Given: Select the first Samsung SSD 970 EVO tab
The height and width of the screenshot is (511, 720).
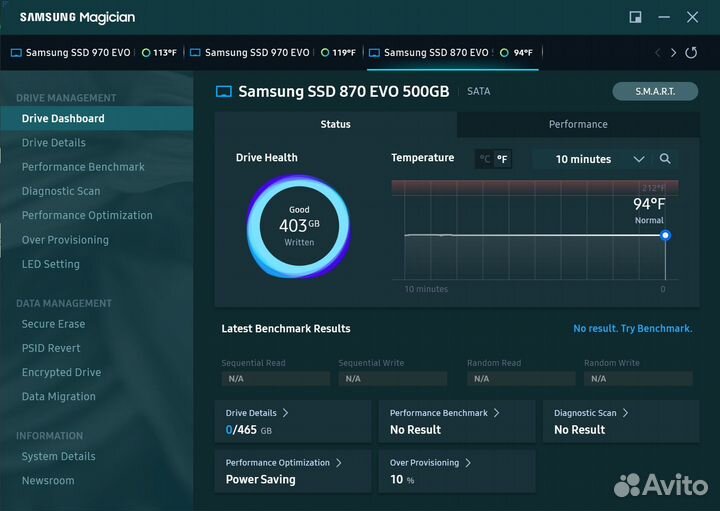Looking at the screenshot, I should (x=93, y=53).
